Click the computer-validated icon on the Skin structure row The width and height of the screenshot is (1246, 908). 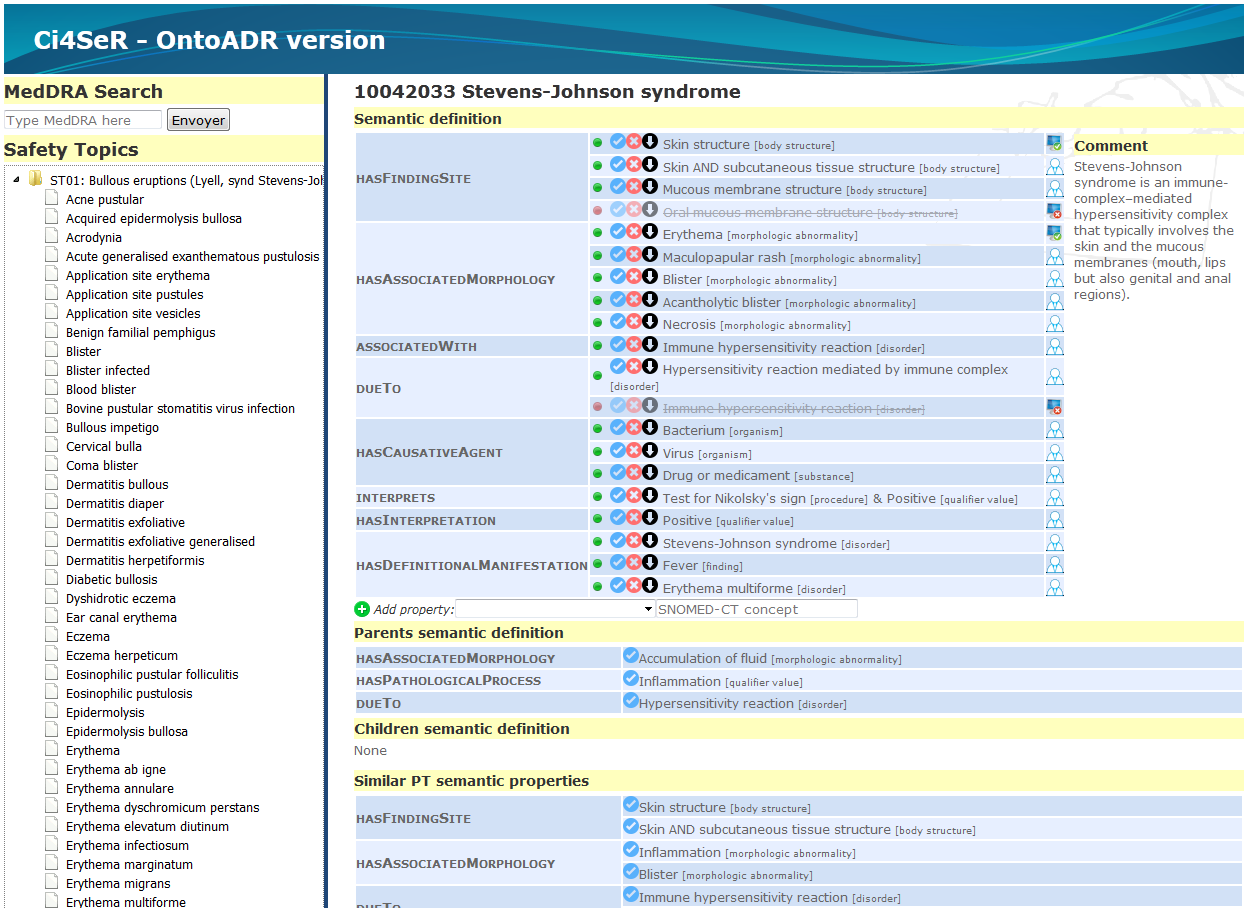[1054, 144]
